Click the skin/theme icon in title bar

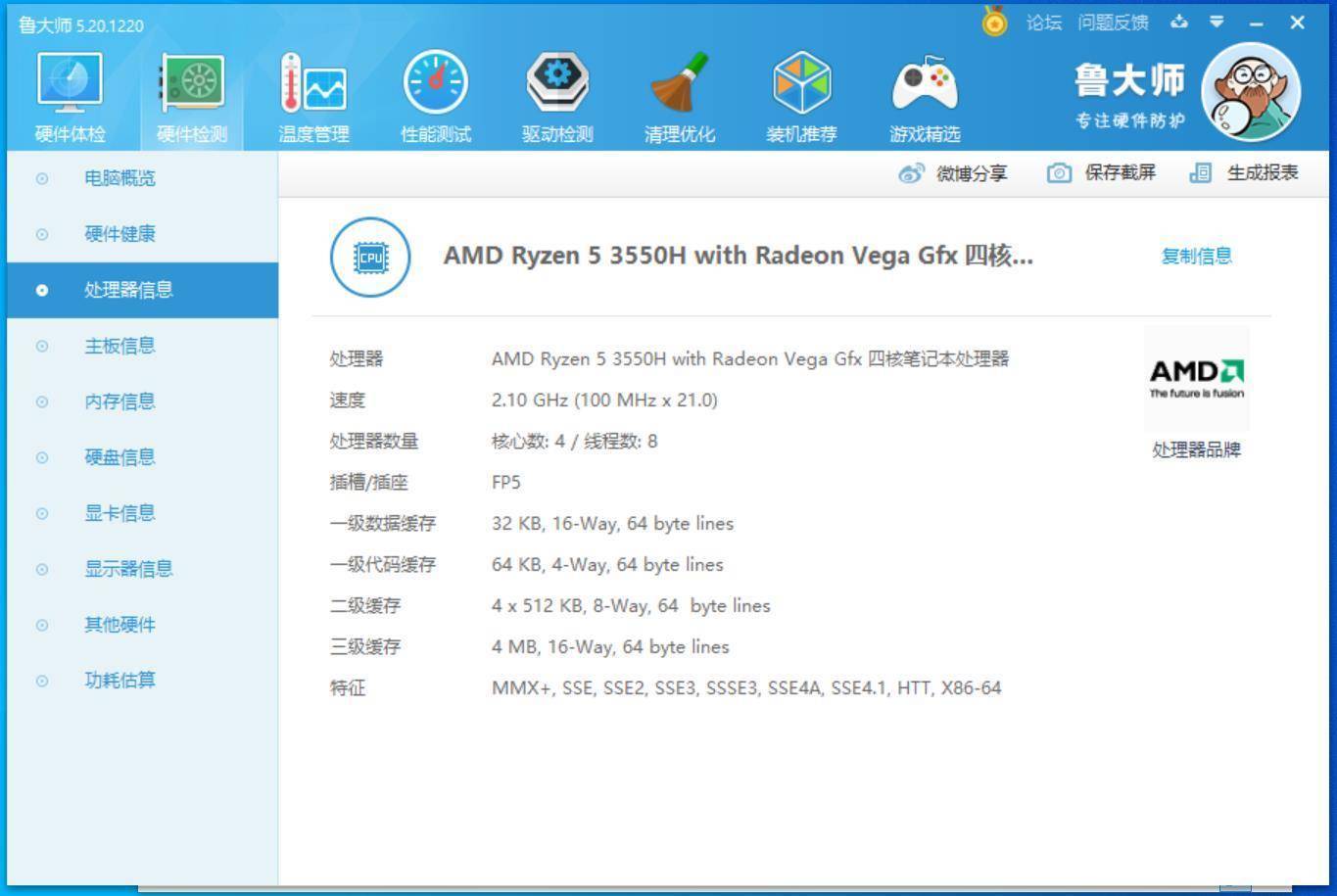pyautogui.click(x=1179, y=22)
